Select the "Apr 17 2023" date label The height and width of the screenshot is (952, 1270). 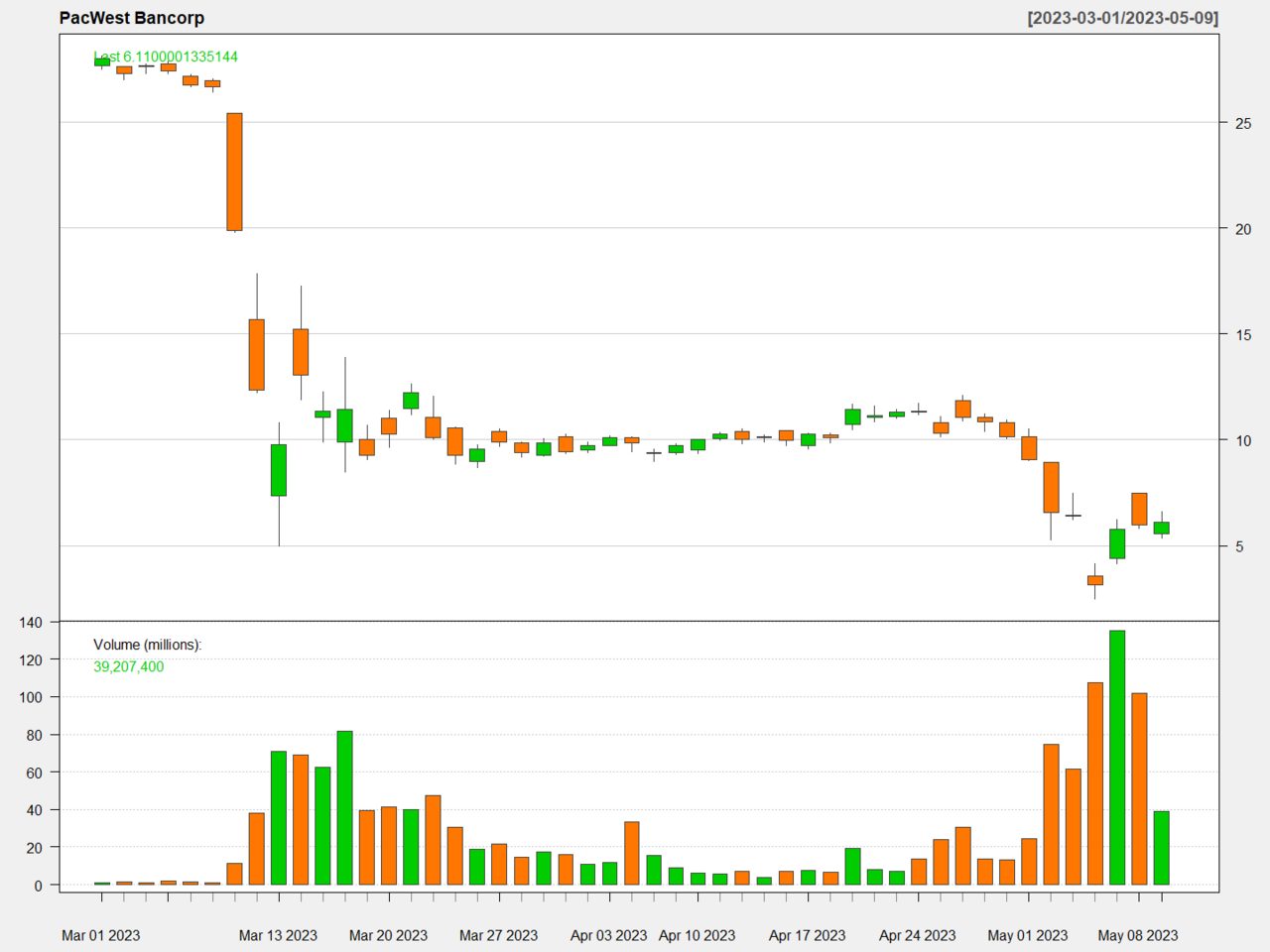(808, 935)
